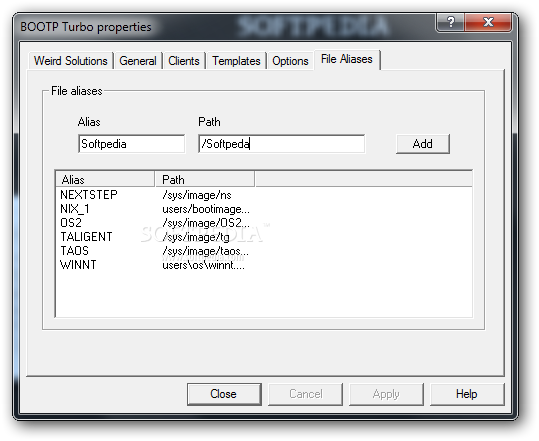Click the /sys/image/OS2... path cell
539x441 pixels.
pos(206,223)
